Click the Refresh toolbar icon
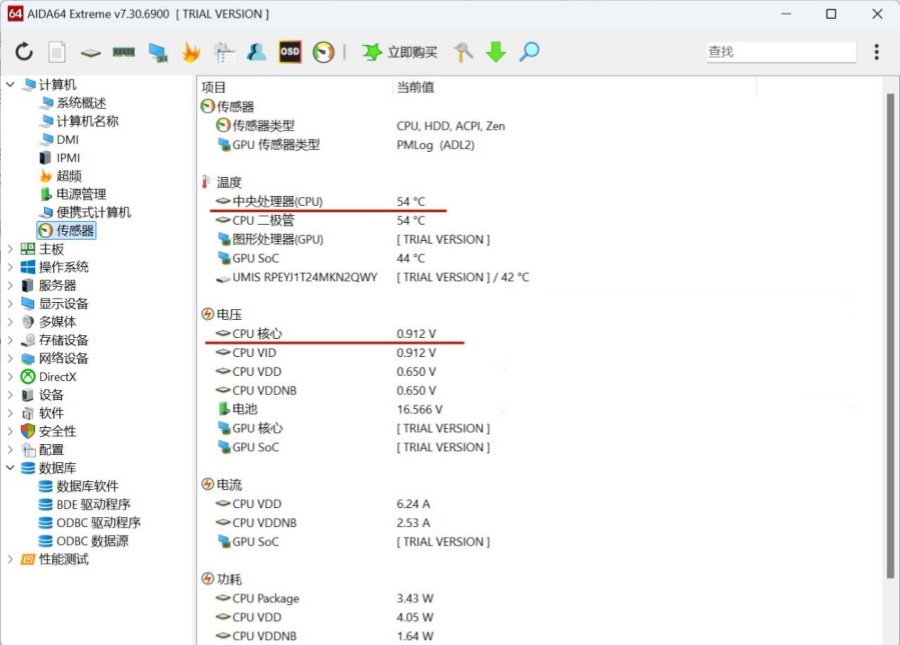 (24, 52)
